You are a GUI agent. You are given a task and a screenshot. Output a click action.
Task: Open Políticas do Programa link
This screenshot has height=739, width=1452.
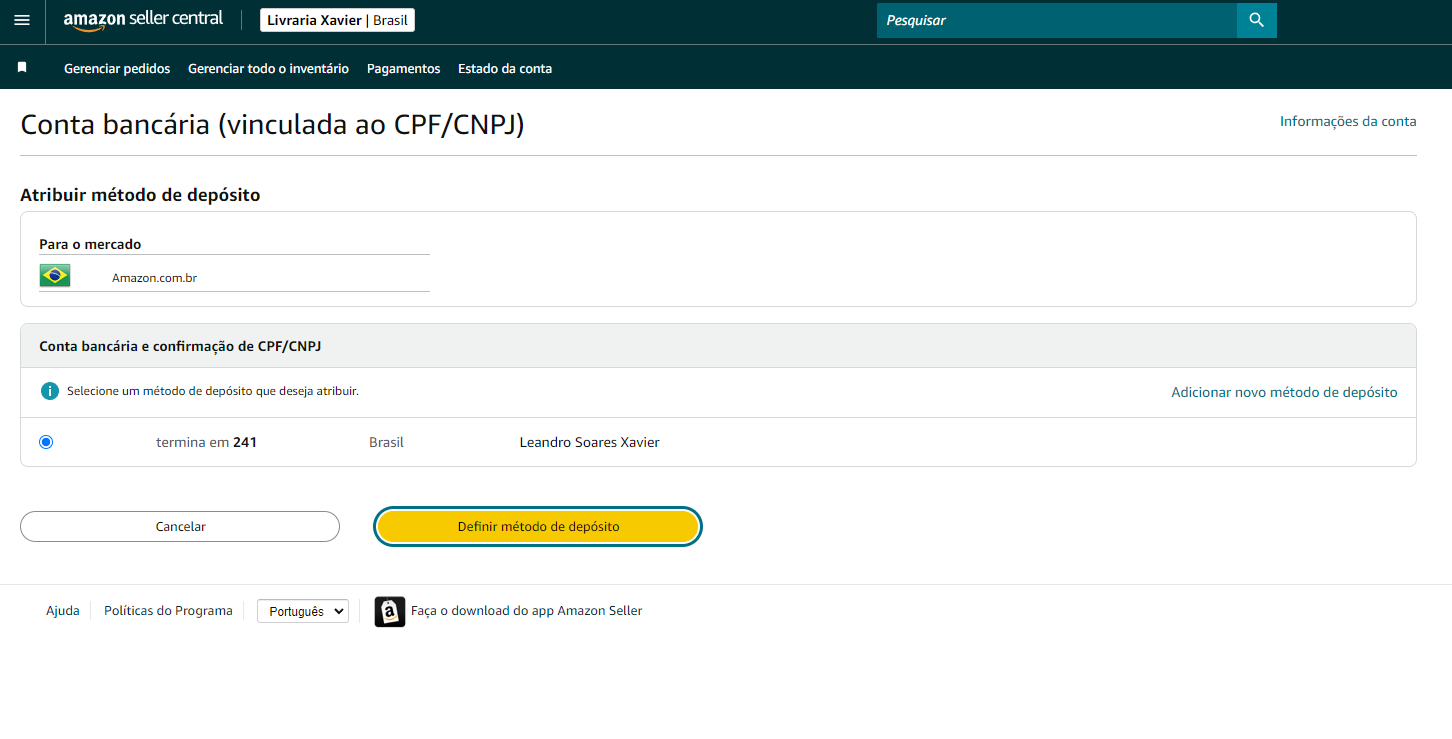point(168,610)
